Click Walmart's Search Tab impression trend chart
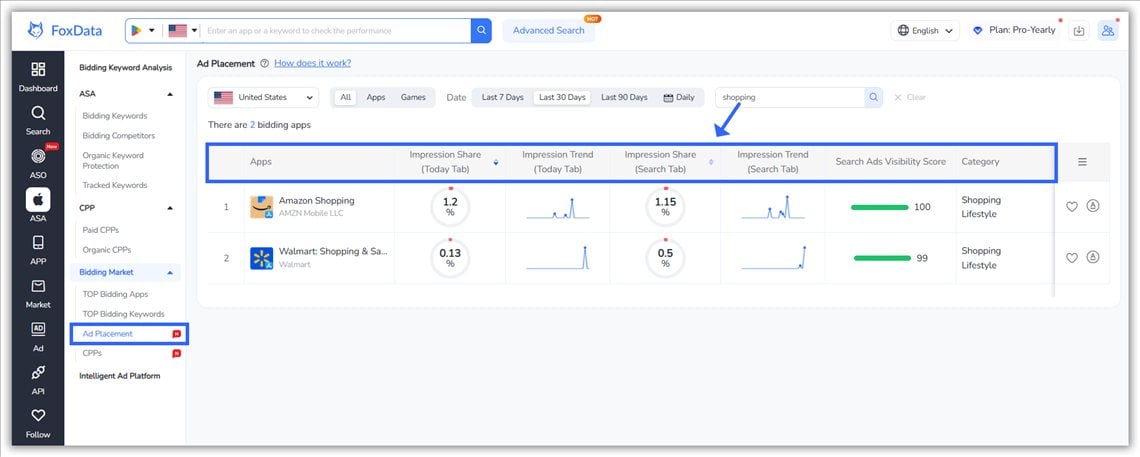The image size is (1140, 457). pyautogui.click(x=774, y=258)
